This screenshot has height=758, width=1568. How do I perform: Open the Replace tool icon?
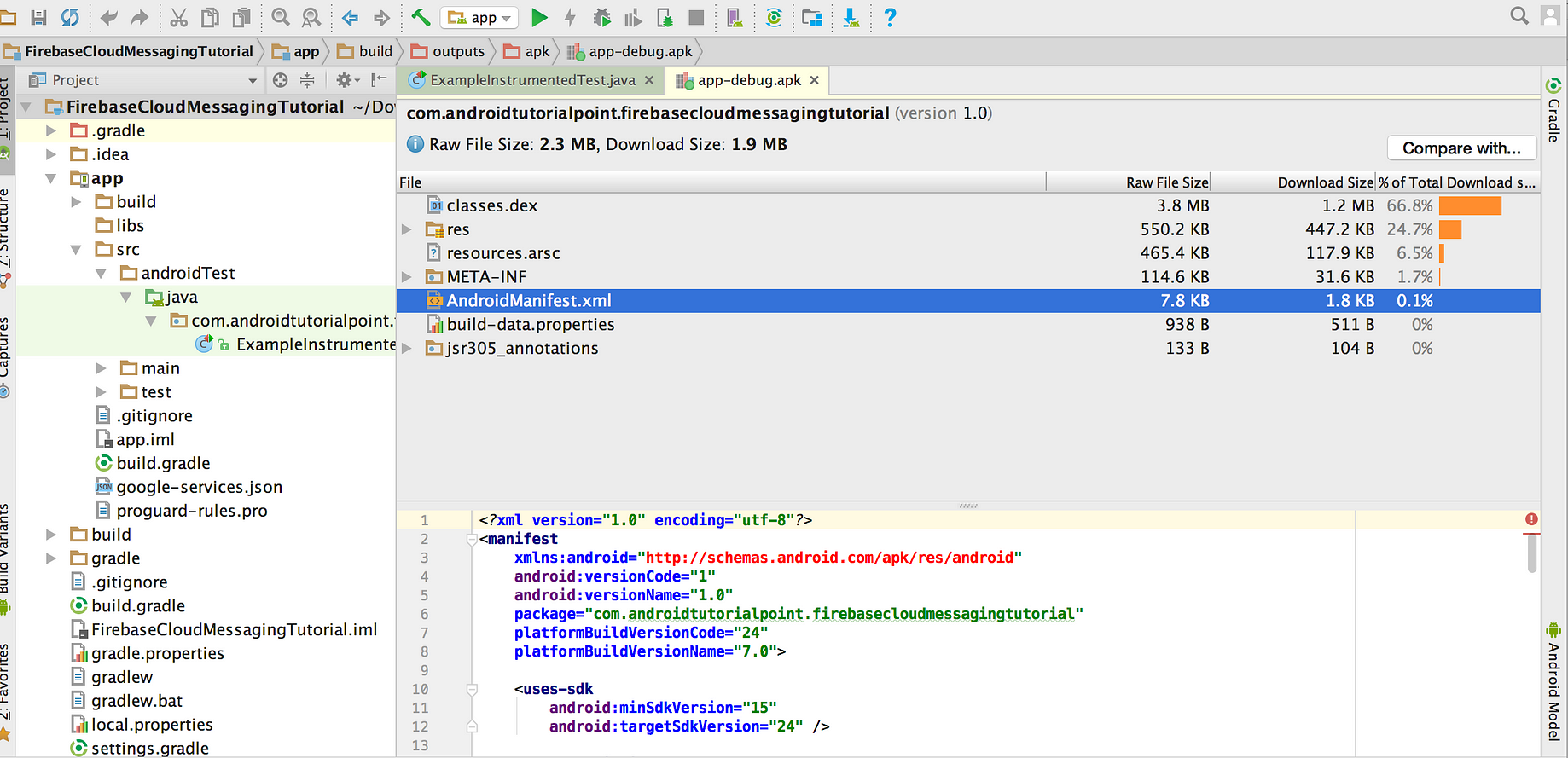click(312, 17)
